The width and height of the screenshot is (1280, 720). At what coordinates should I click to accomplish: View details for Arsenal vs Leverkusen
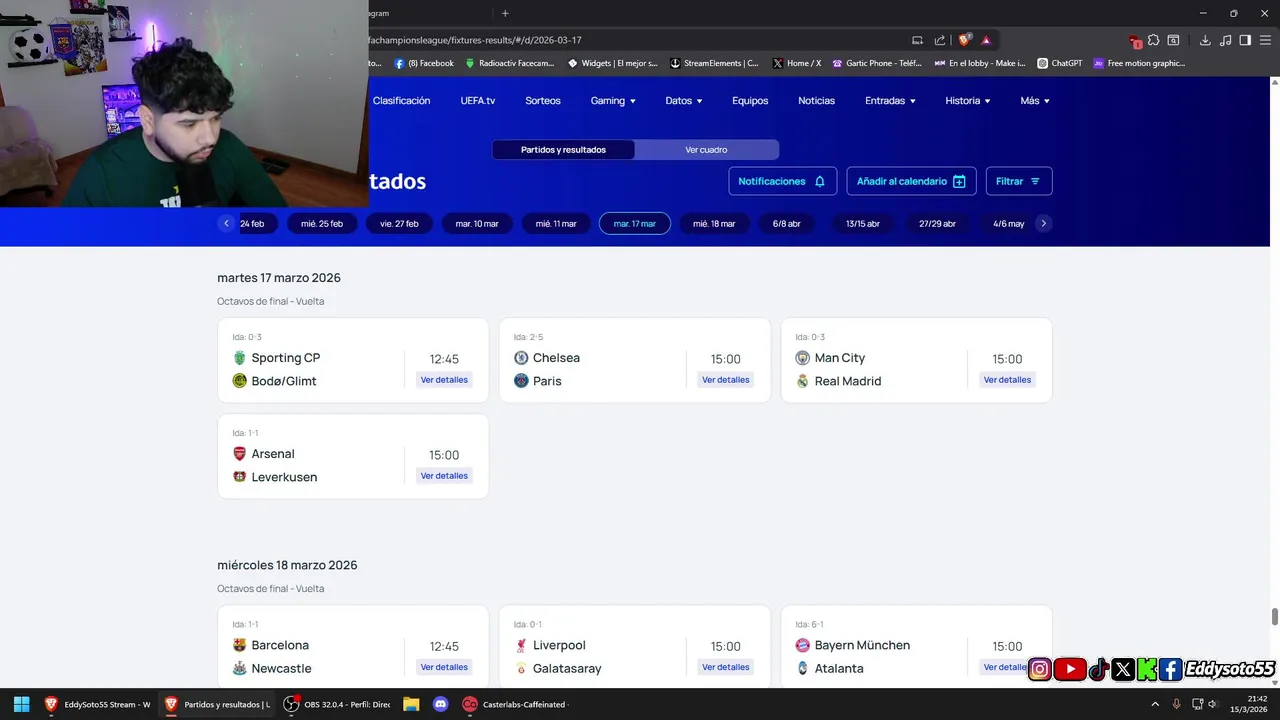[444, 476]
